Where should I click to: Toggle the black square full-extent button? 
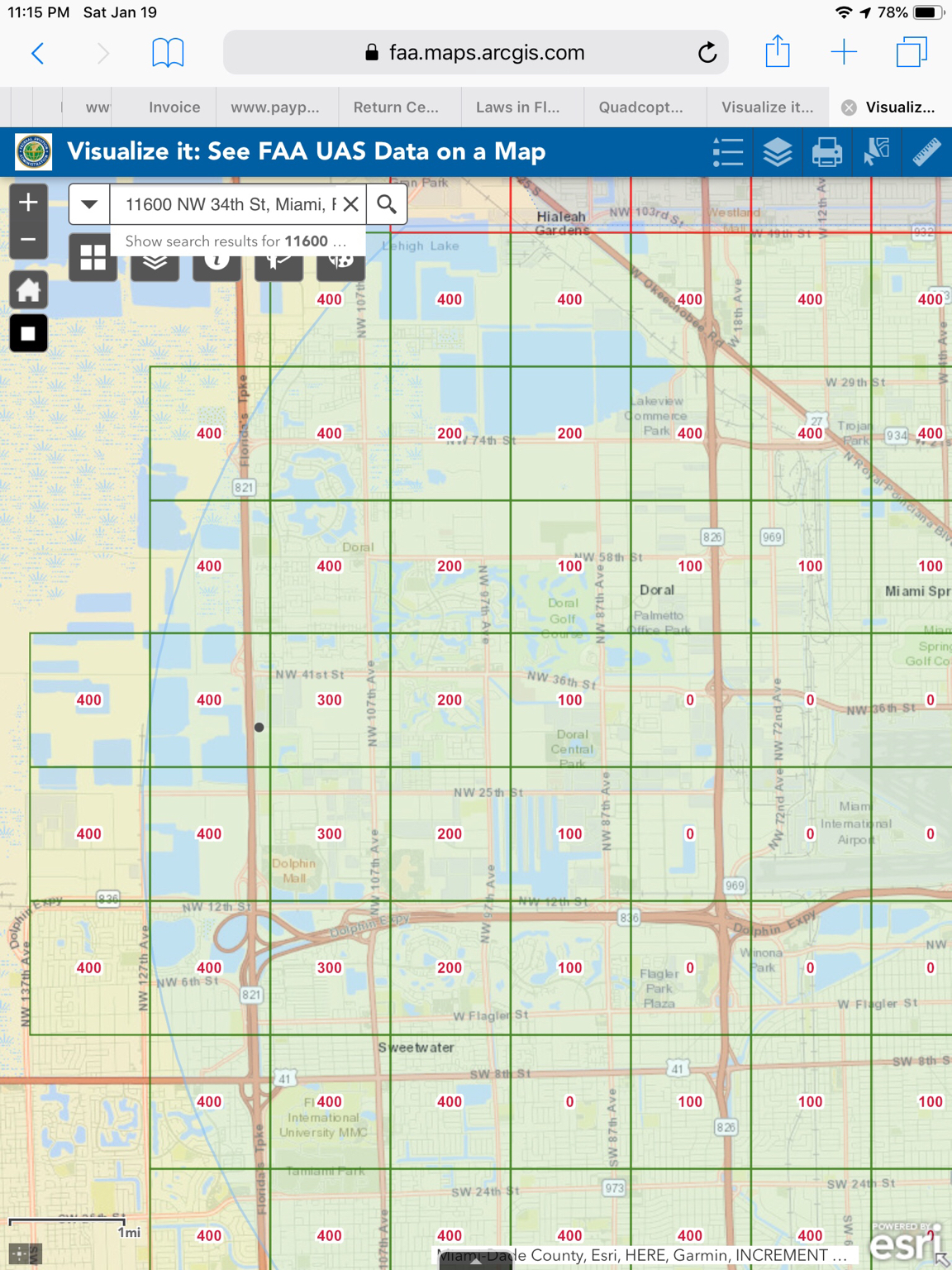28,333
